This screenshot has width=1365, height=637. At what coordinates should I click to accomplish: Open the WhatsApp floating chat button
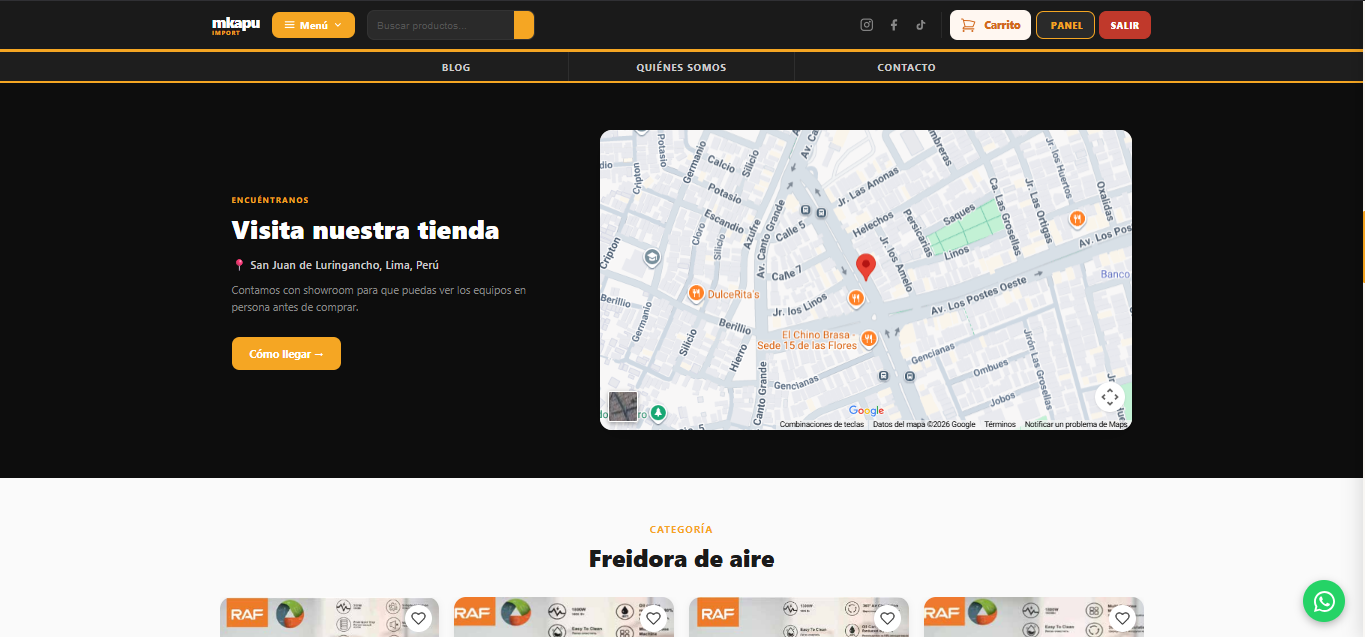click(1324, 601)
